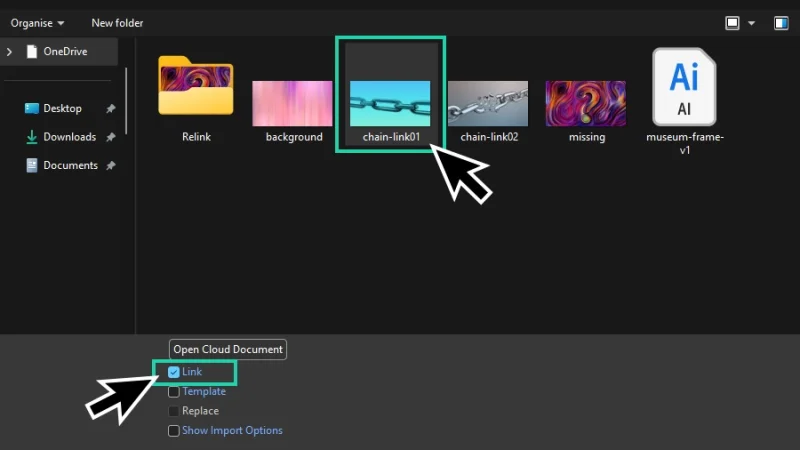
Task: Click the New folder button
Action: pyautogui.click(x=117, y=22)
